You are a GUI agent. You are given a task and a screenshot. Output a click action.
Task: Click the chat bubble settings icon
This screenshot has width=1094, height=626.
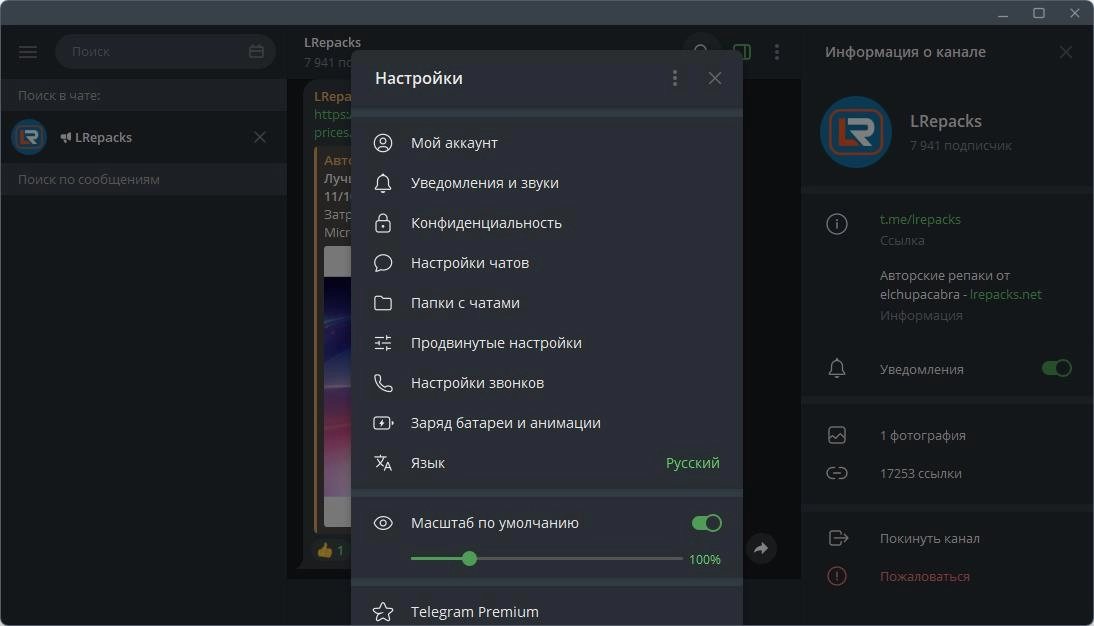pos(383,263)
